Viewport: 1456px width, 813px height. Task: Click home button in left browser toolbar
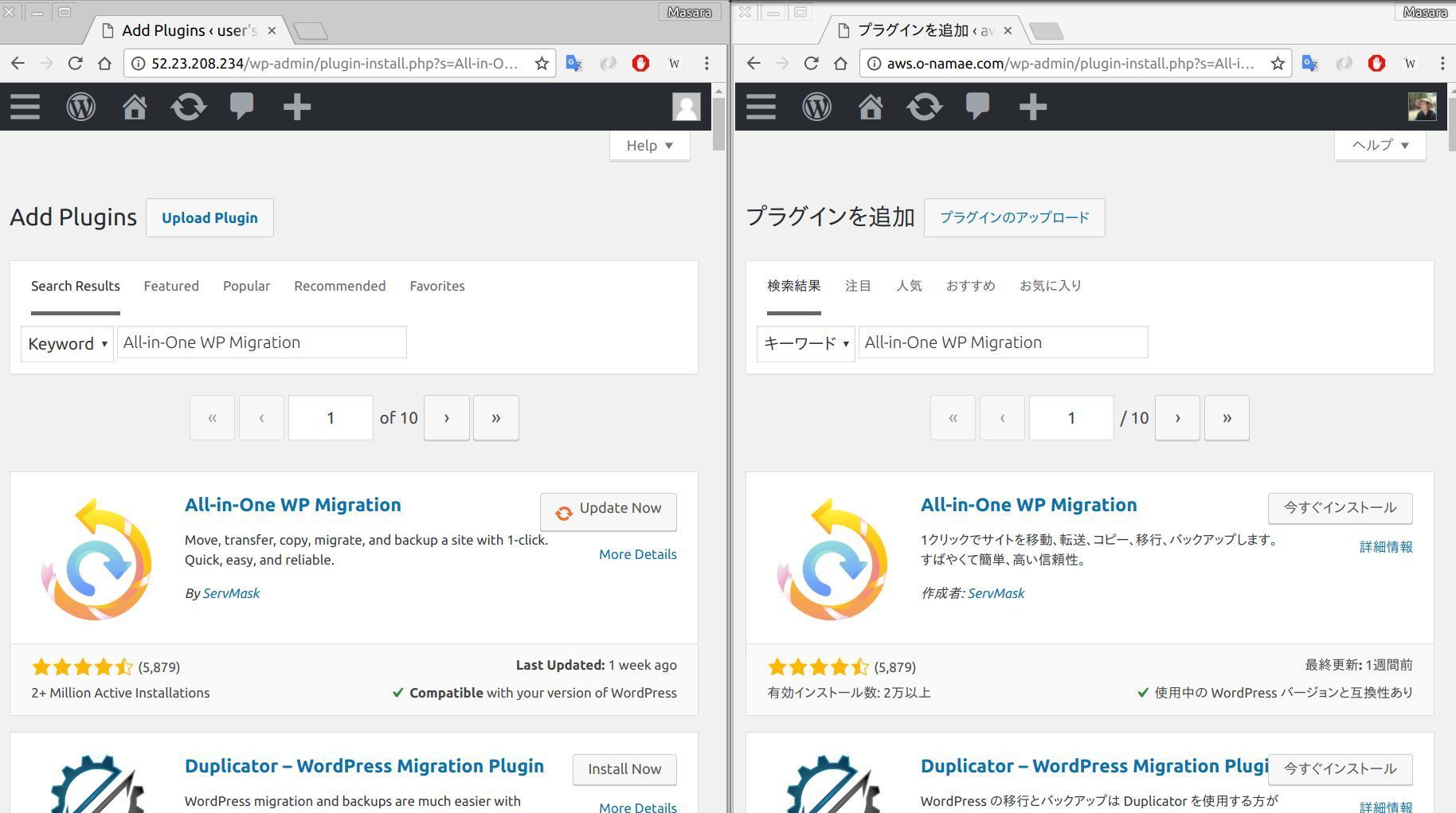pyautogui.click(x=104, y=63)
